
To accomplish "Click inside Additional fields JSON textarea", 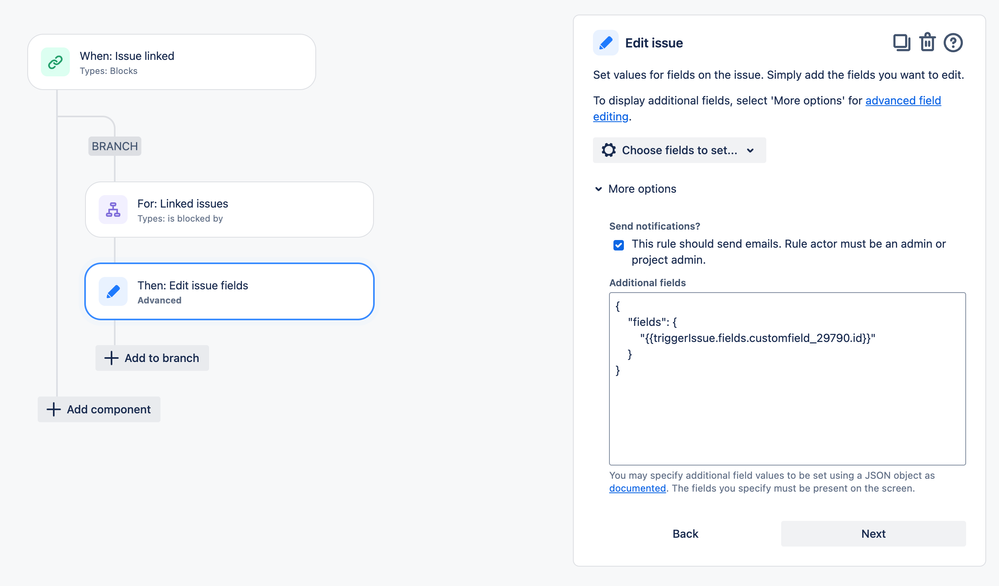I will coord(787,379).
